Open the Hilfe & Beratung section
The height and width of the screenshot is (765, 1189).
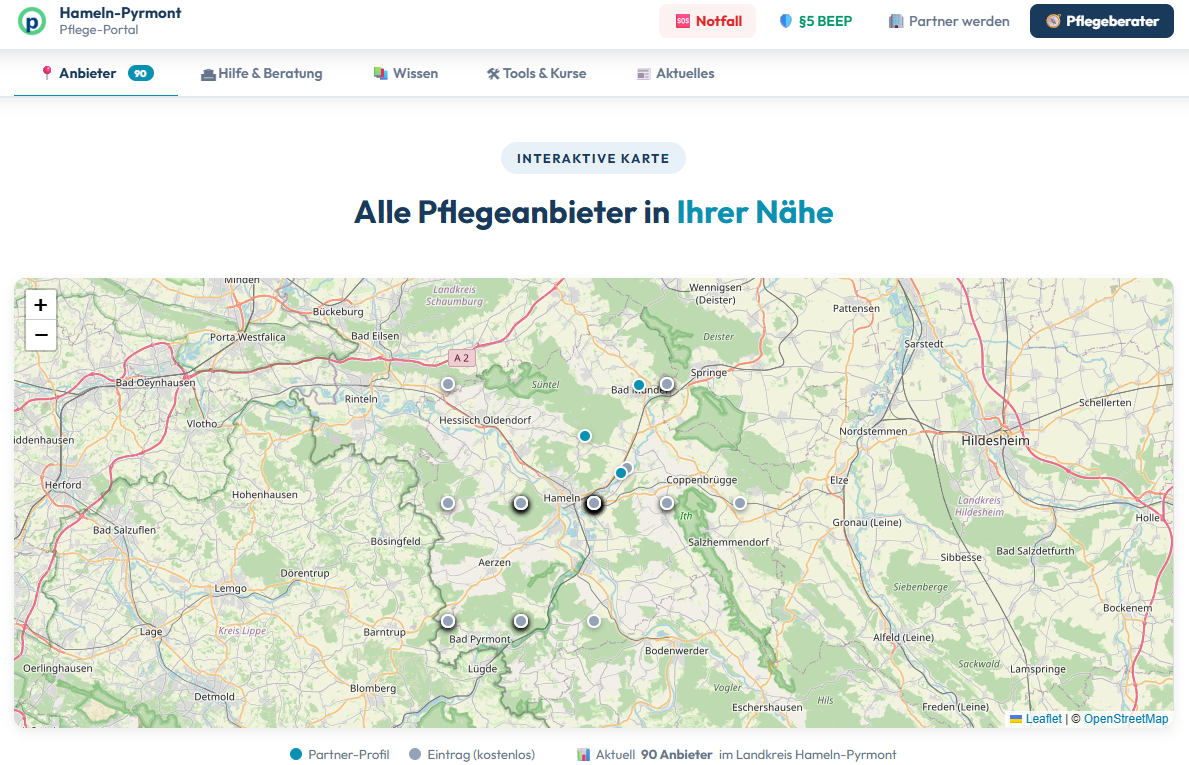[x=269, y=73]
